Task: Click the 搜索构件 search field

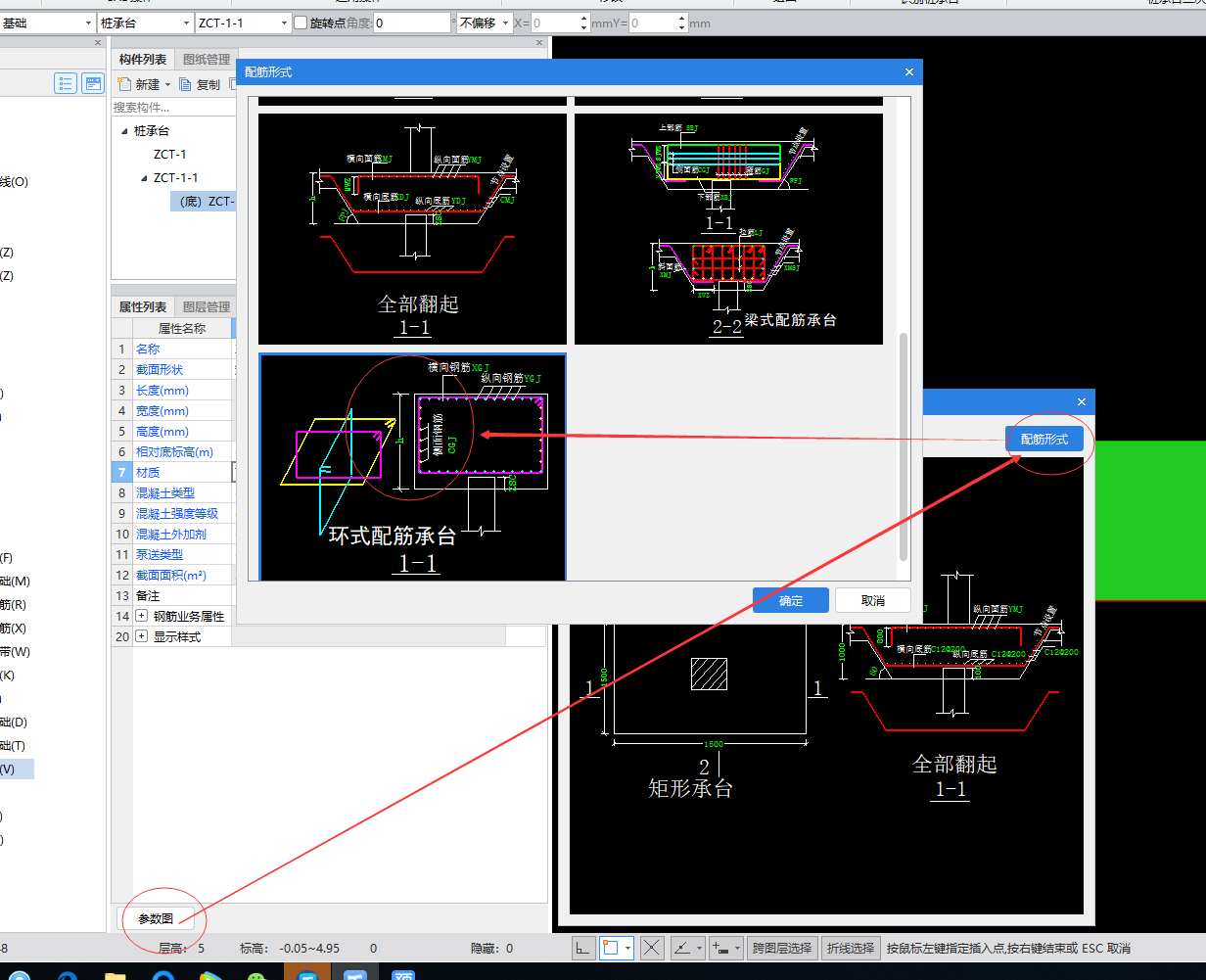Action: 174,107
